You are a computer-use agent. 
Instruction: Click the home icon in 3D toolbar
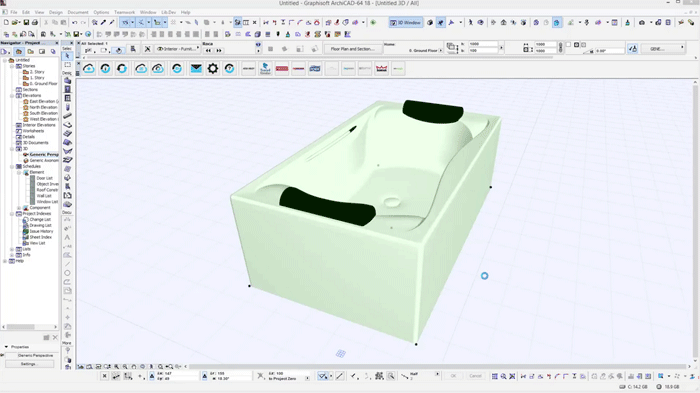point(503,22)
